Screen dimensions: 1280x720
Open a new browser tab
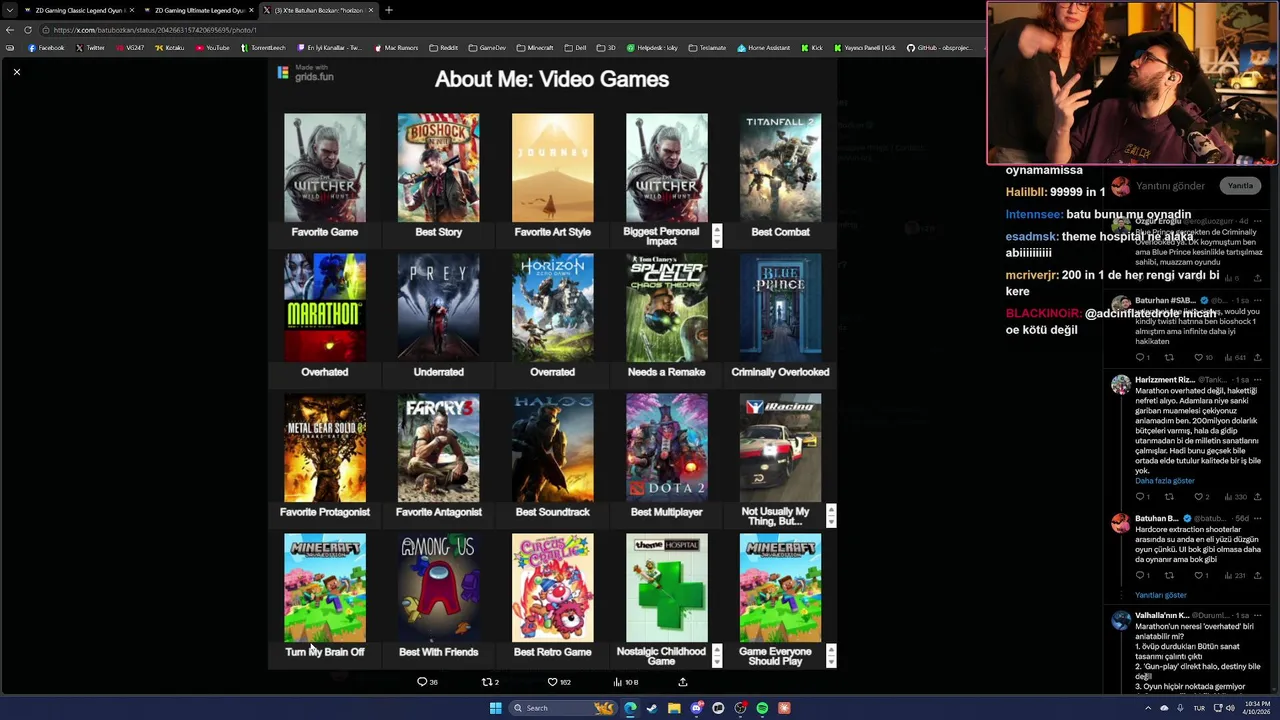(389, 10)
